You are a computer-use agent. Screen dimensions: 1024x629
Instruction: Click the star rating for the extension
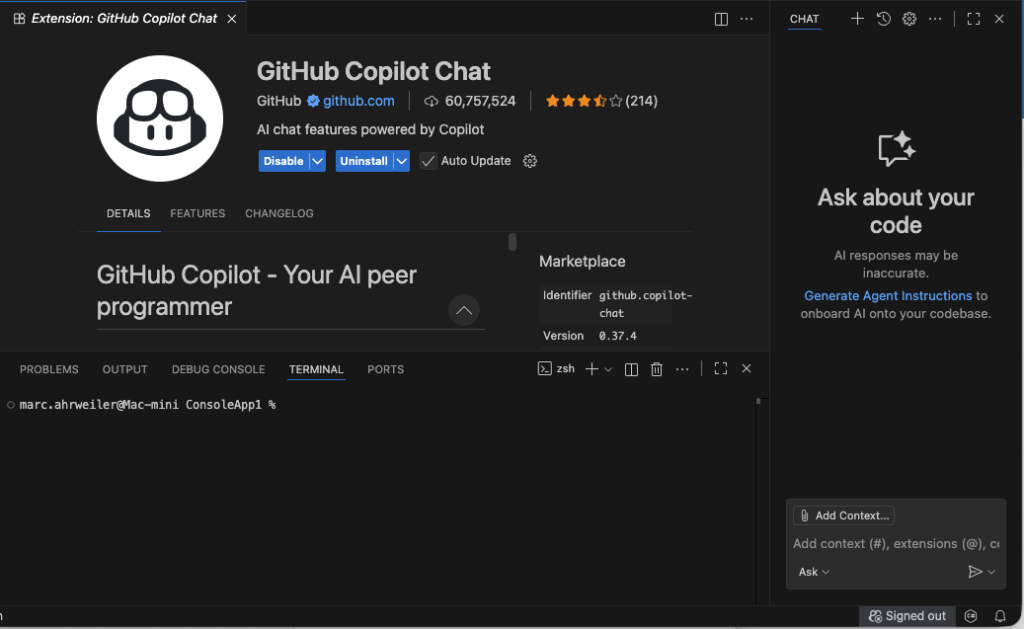583,101
